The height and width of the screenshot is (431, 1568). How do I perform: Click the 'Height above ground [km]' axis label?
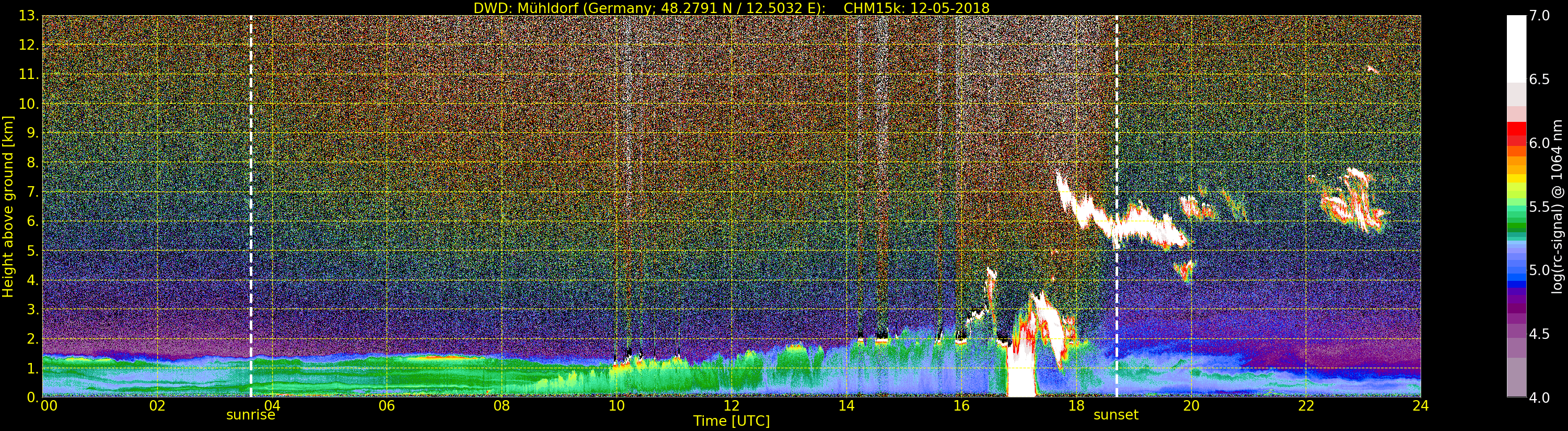[x=8, y=206]
